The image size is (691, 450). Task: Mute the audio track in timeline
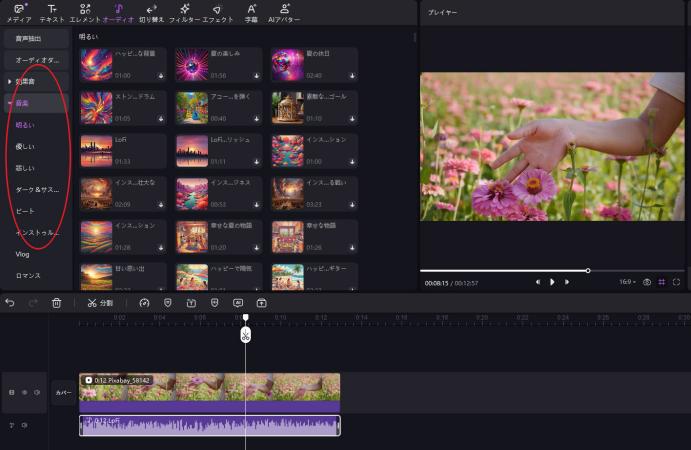[24, 425]
